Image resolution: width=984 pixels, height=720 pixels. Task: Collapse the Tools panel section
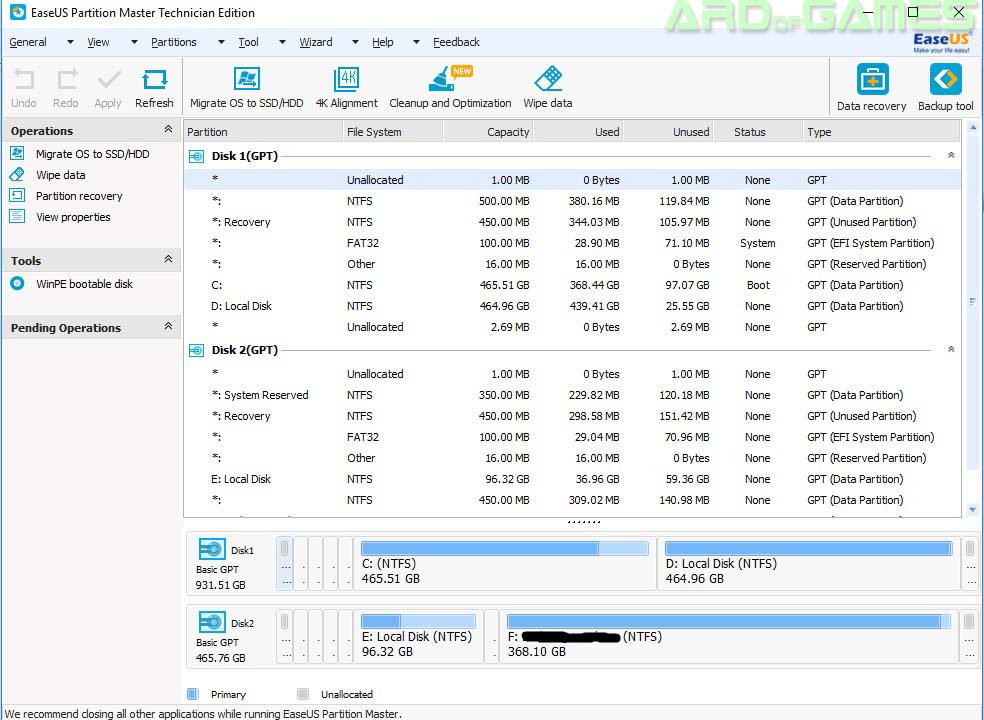168,259
